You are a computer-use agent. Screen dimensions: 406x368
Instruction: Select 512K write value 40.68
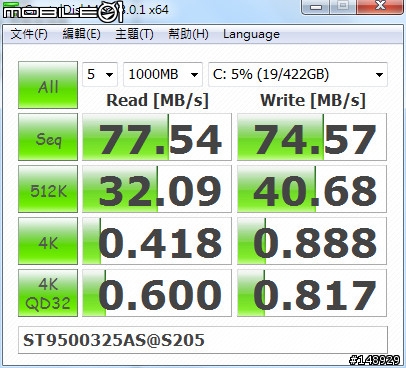pyautogui.click(x=312, y=189)
